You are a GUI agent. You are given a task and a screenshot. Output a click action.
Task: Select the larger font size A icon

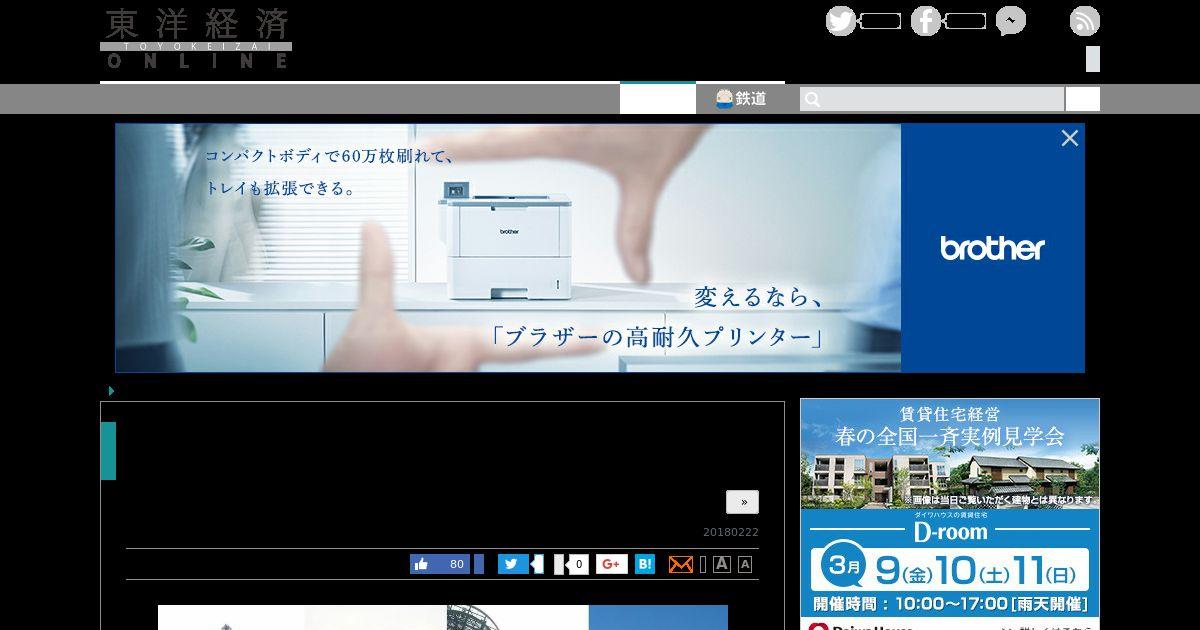722,564
